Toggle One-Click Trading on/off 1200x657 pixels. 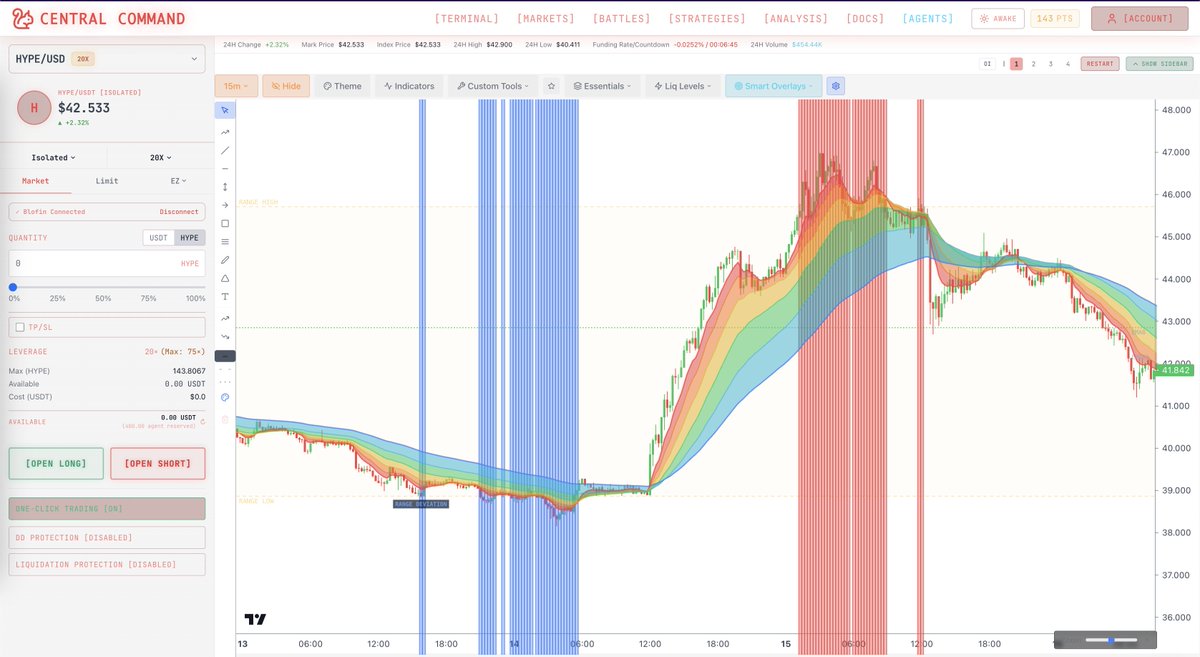coord(107,509)
